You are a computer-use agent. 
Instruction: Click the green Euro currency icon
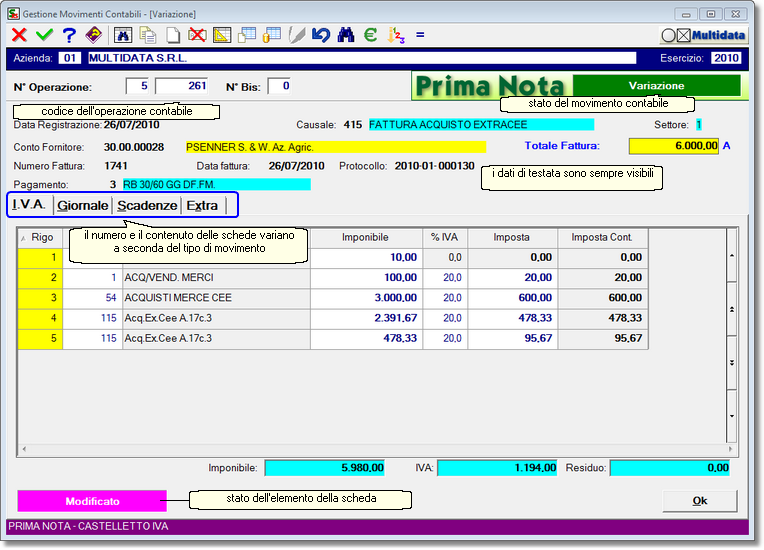[x=371, y=35]
